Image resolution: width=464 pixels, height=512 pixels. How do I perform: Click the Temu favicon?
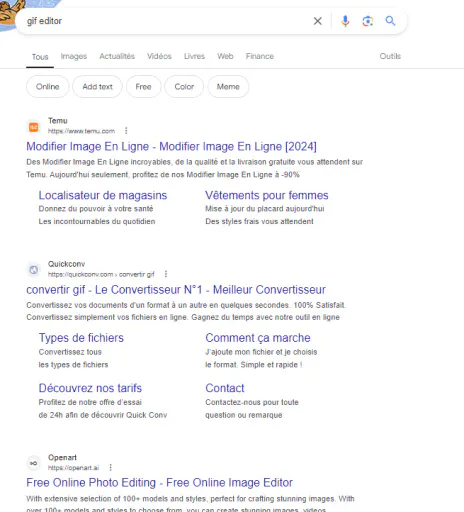click(34, 127)
